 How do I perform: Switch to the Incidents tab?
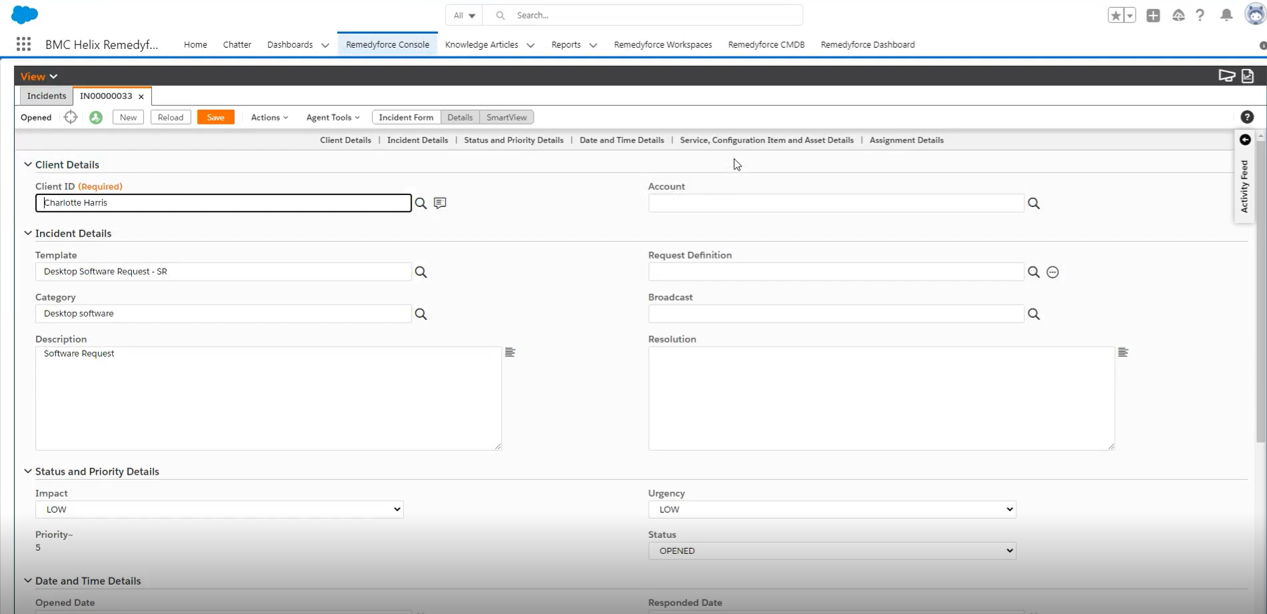point(47,96)
